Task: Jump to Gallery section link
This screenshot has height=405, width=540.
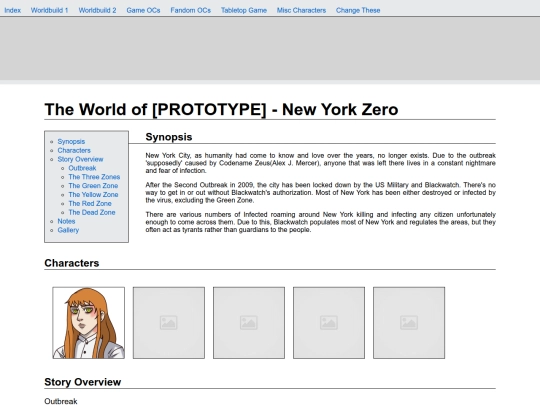Action: click(68, 230)
